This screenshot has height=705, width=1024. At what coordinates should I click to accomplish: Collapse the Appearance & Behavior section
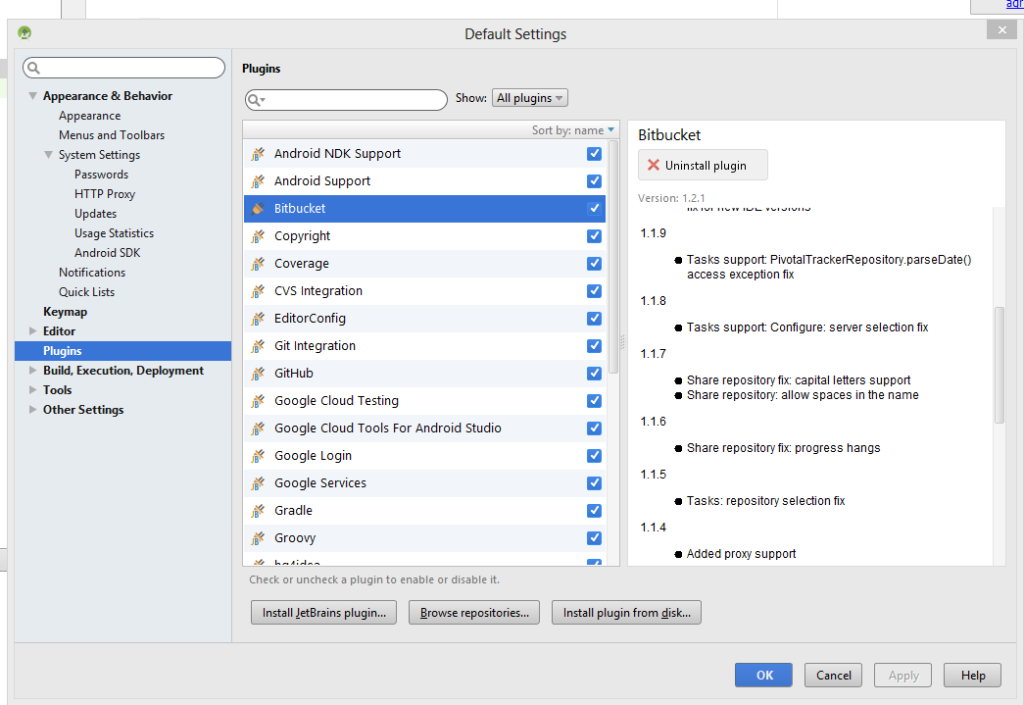[33, 96]
